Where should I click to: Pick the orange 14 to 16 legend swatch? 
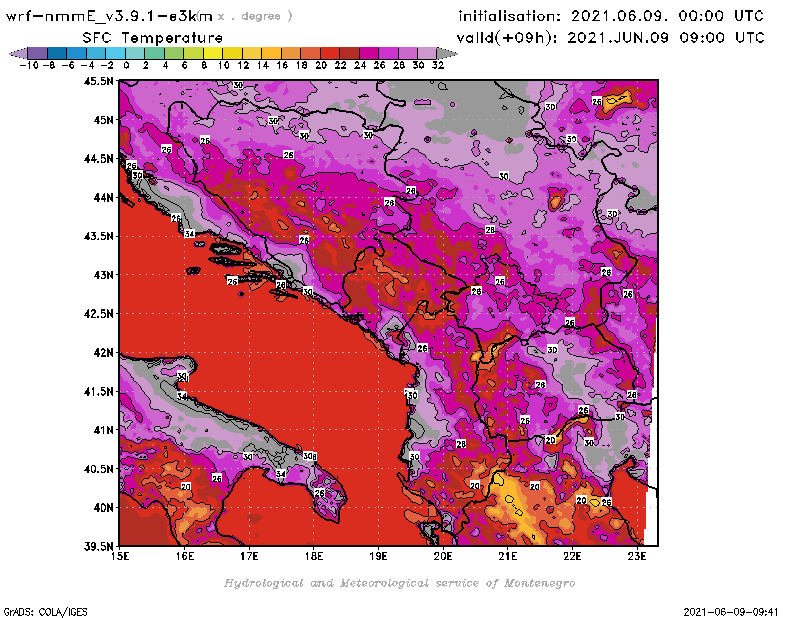pos(271,53)
